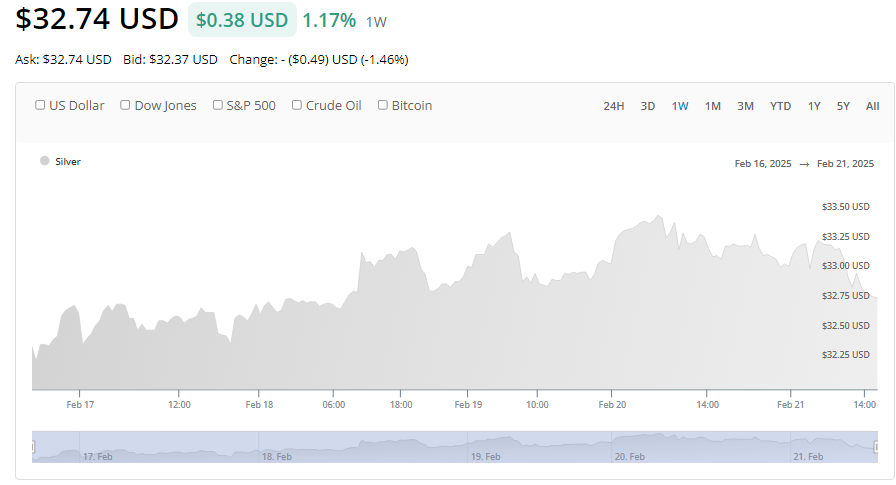896x485 pixels.
Task: Click the right navigator range handle
Action: coord(877,447)
